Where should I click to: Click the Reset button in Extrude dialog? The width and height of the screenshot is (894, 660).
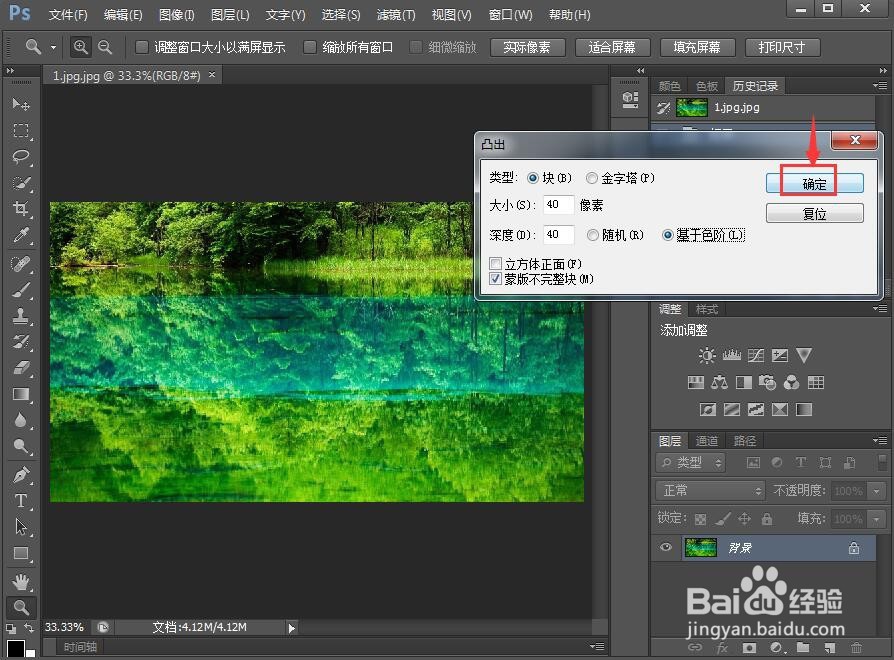[x=814, y=214]
